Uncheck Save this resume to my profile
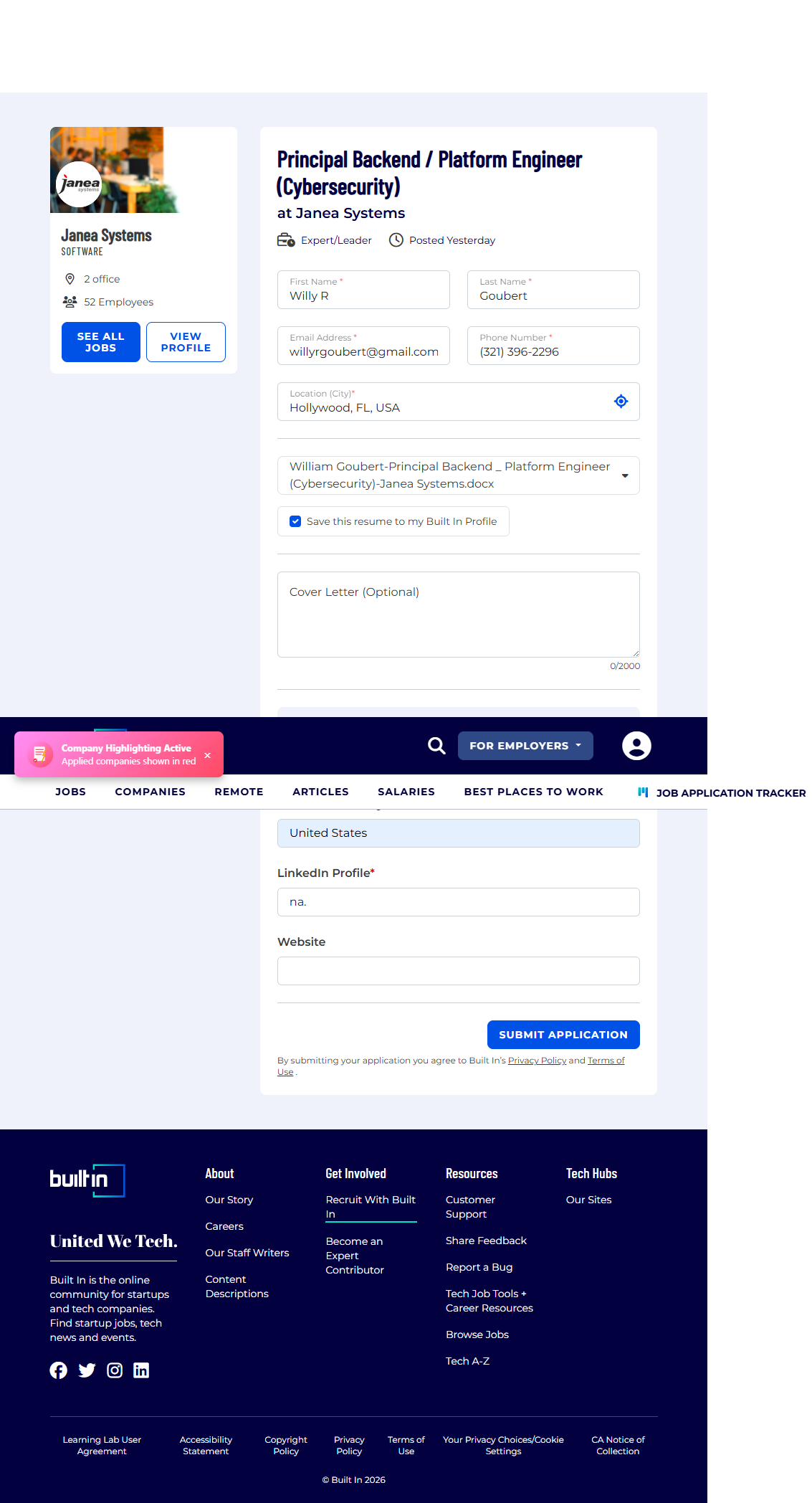This screenshot has height=1503, width=812. [295, 521]
